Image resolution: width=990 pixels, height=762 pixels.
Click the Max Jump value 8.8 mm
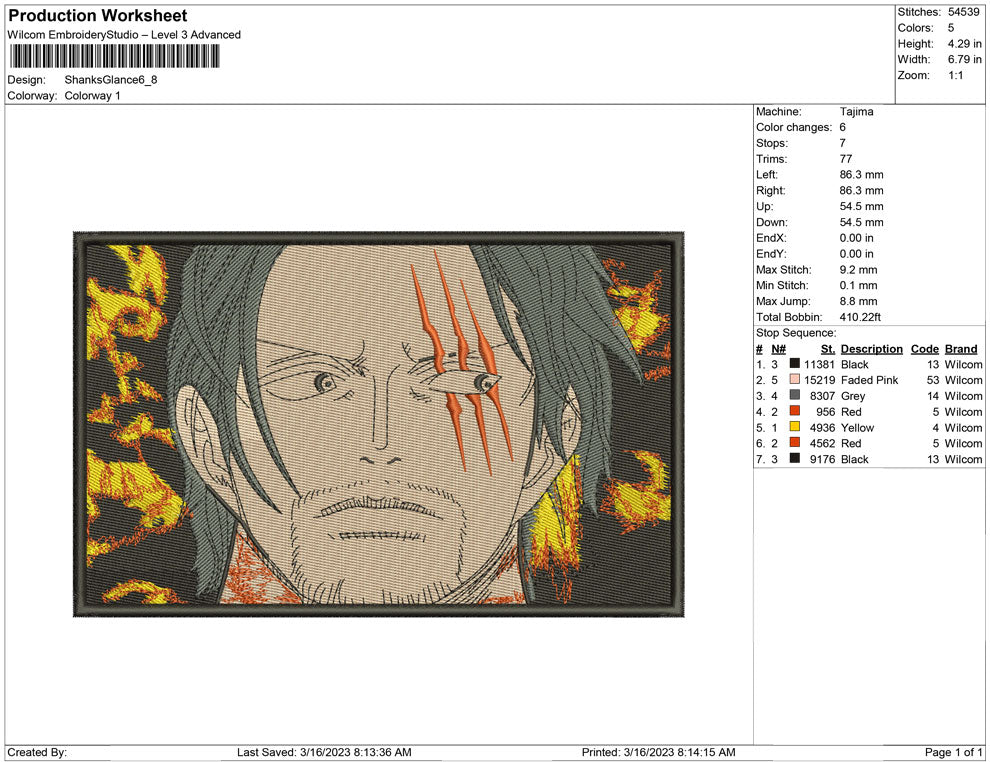[x=859, y=301]
